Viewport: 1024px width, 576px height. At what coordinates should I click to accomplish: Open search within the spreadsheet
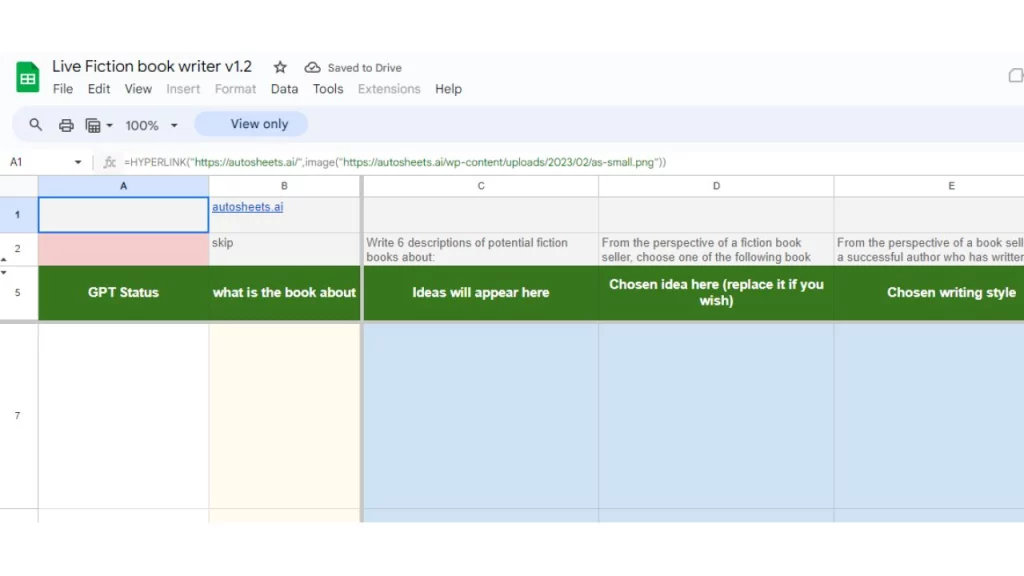[x=36, y=125]
